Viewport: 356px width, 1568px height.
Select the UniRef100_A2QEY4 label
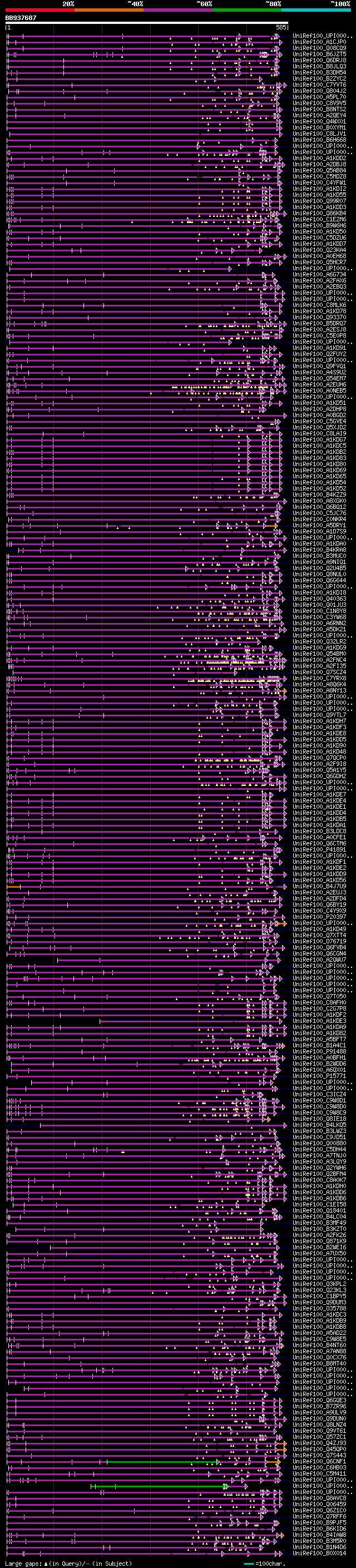319,115
